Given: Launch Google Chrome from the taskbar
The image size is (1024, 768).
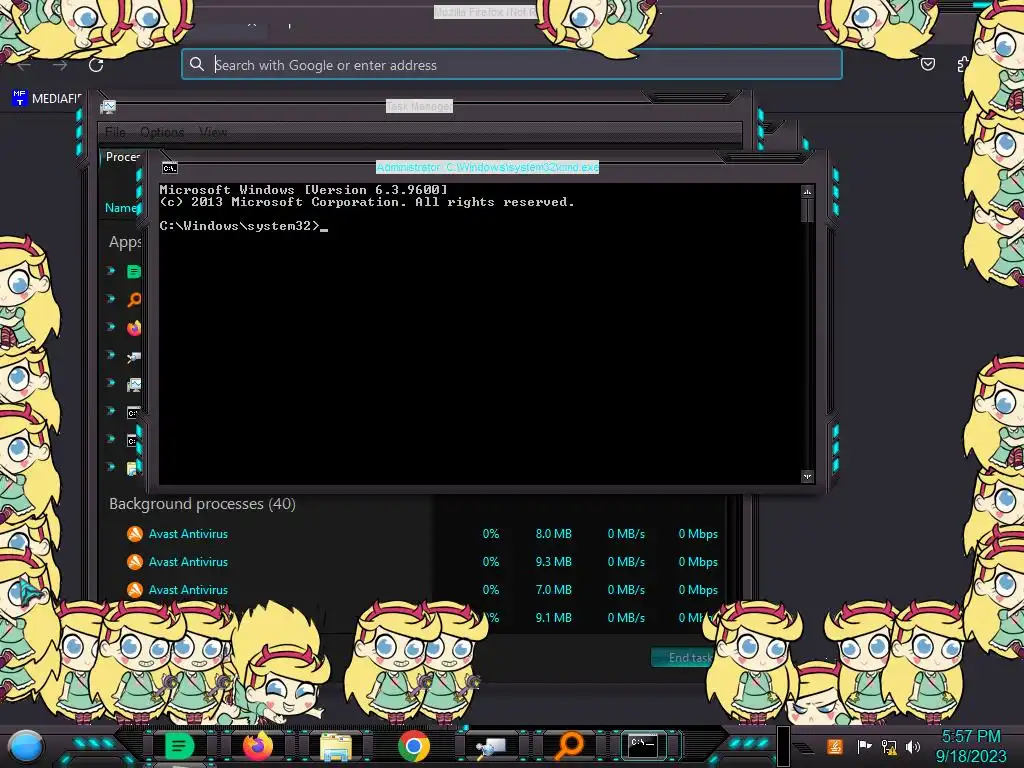Looking at the screenshot, I should pyautogui.click(x=414, y=746).
